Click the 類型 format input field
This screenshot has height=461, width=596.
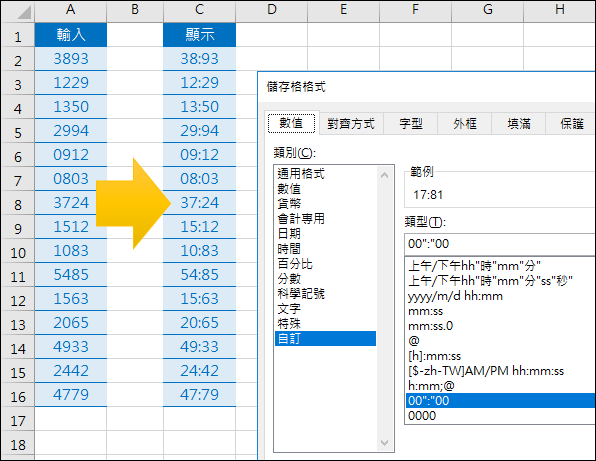tap(500, 244)
